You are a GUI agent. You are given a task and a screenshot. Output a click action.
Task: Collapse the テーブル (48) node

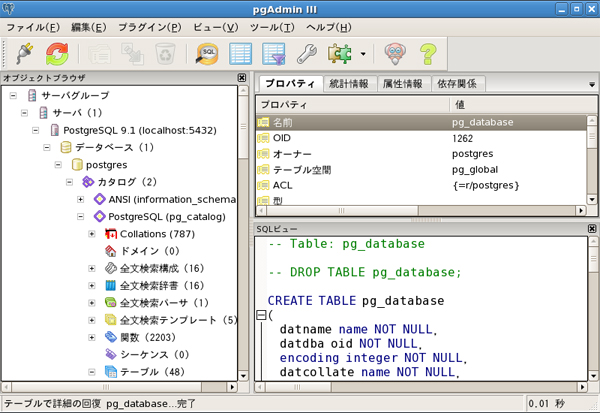[92, 372]
